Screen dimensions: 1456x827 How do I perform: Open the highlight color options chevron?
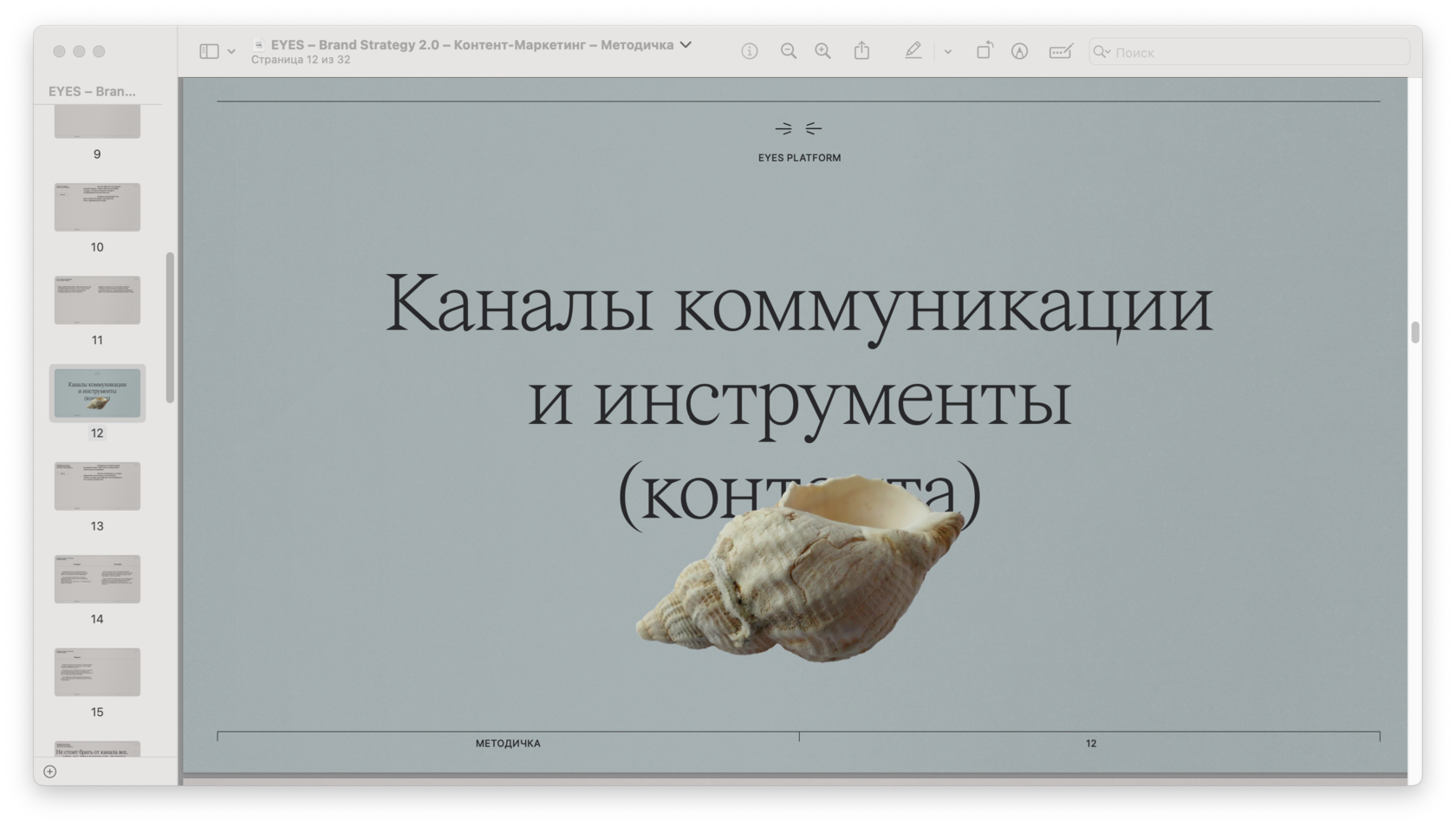click(x=948, y=52)
